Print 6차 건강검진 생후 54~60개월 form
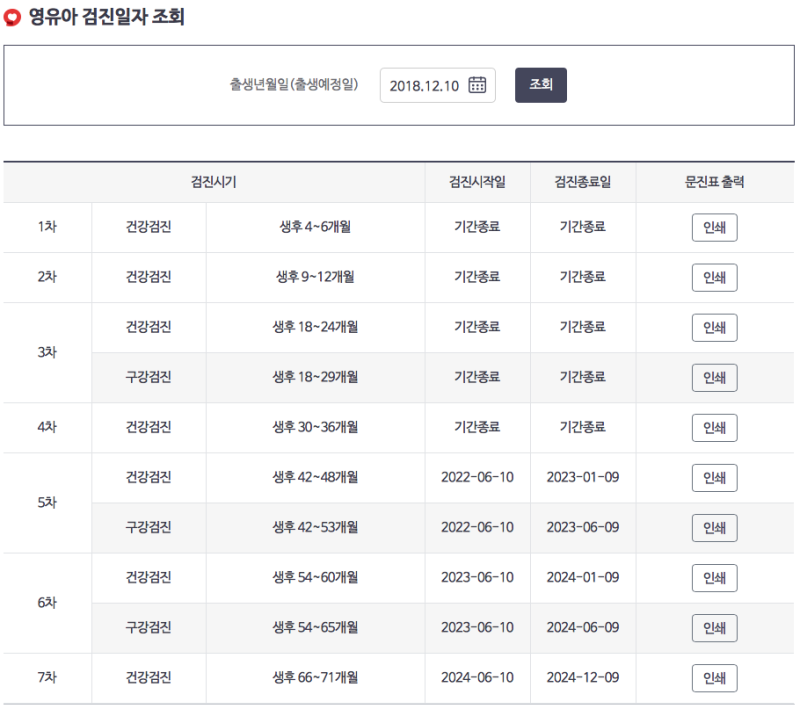800x709 pixels. coord(714,577)
